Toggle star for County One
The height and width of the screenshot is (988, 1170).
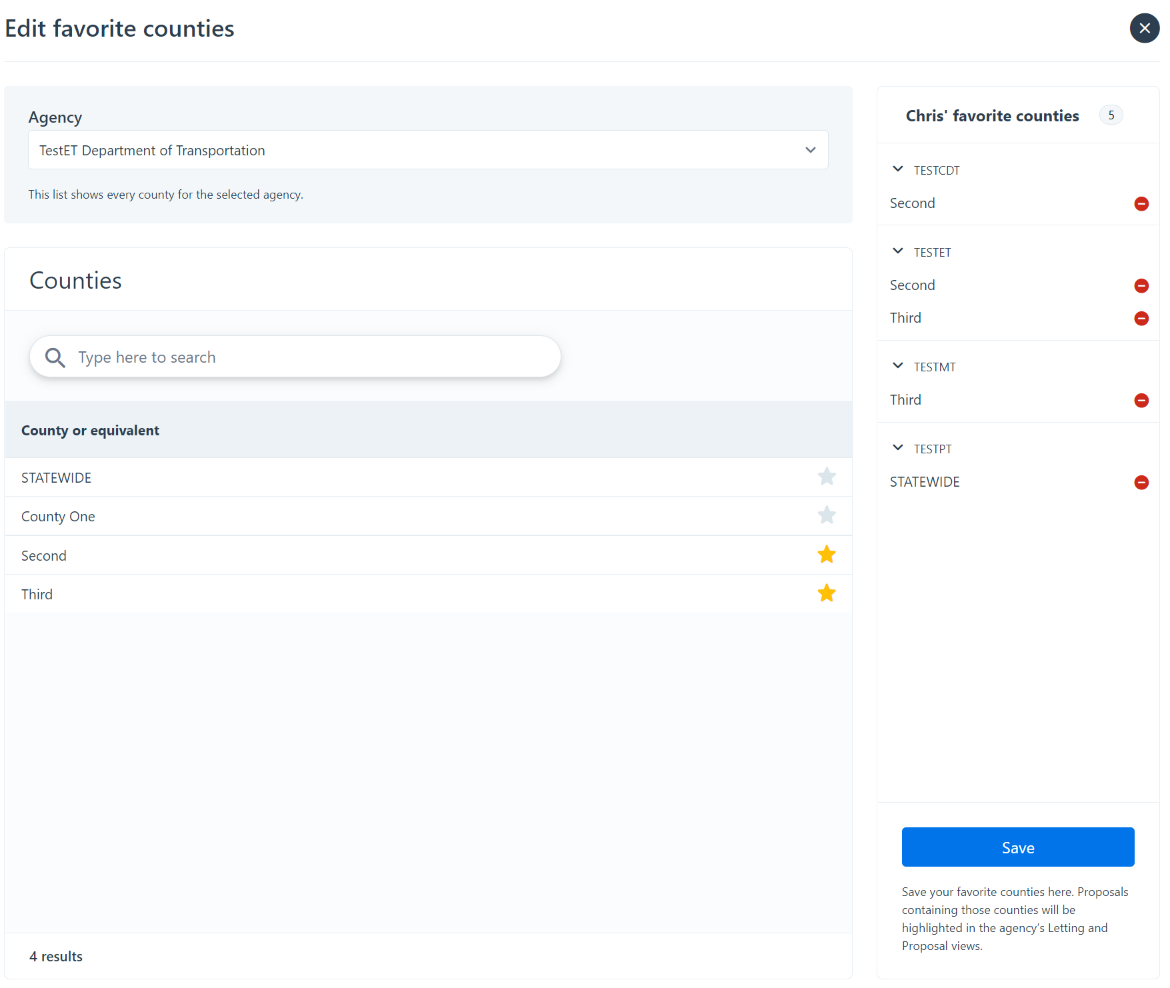(x=826, y=516)
